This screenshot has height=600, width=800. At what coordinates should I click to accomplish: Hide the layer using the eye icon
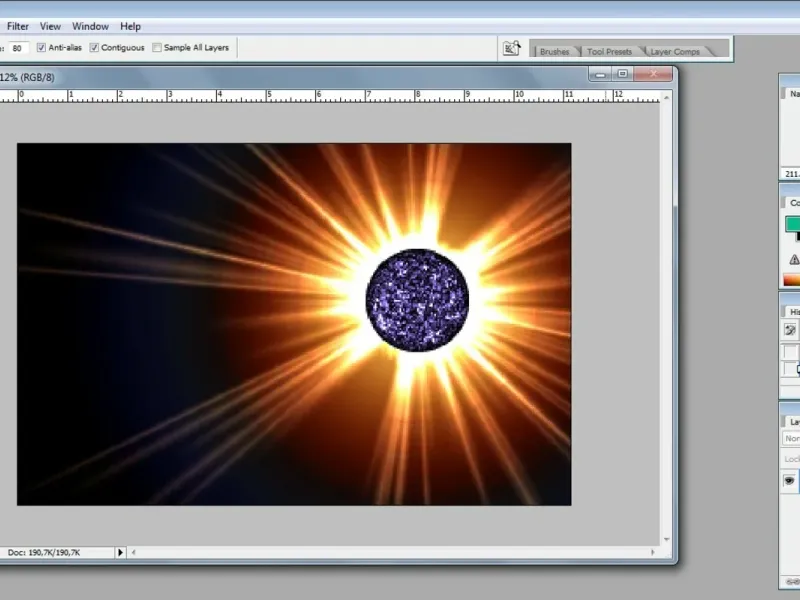pos(789,481)
